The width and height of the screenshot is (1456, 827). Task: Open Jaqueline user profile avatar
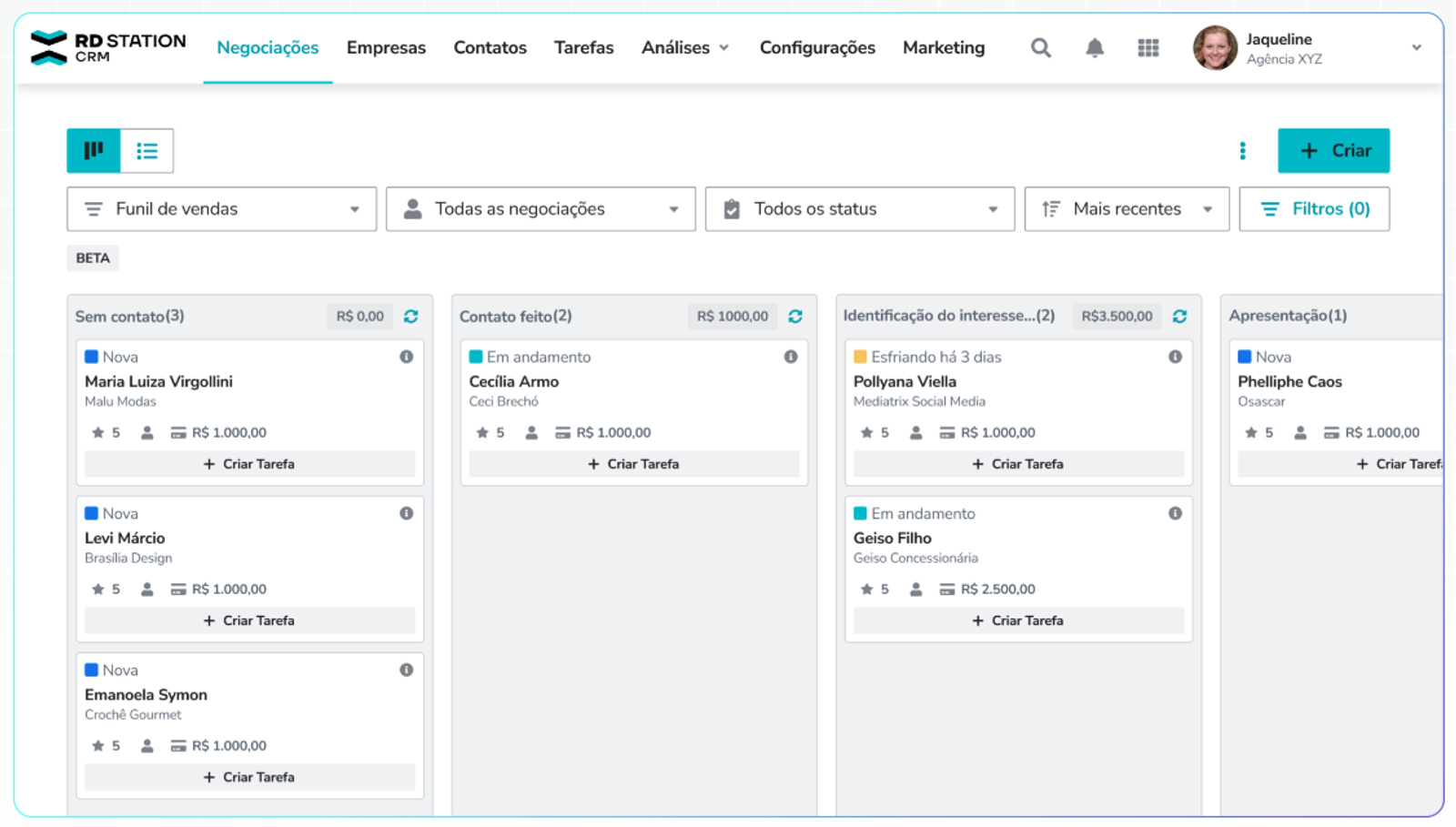1215,48
